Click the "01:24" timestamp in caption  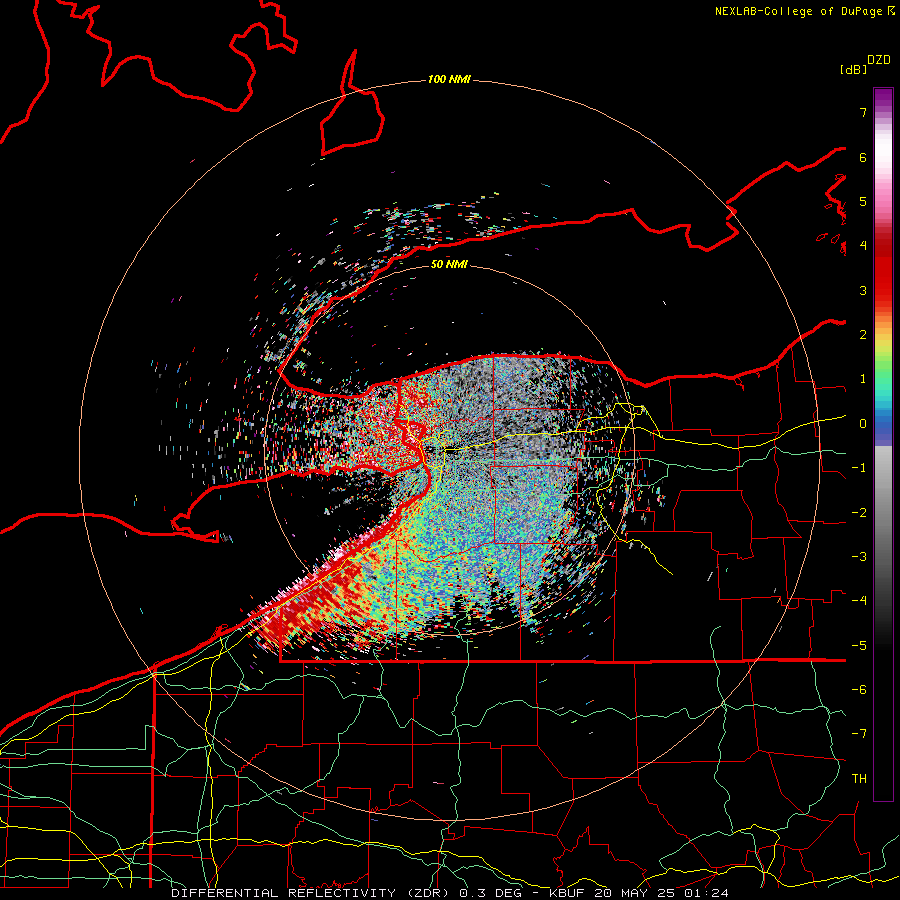point(706,893)
